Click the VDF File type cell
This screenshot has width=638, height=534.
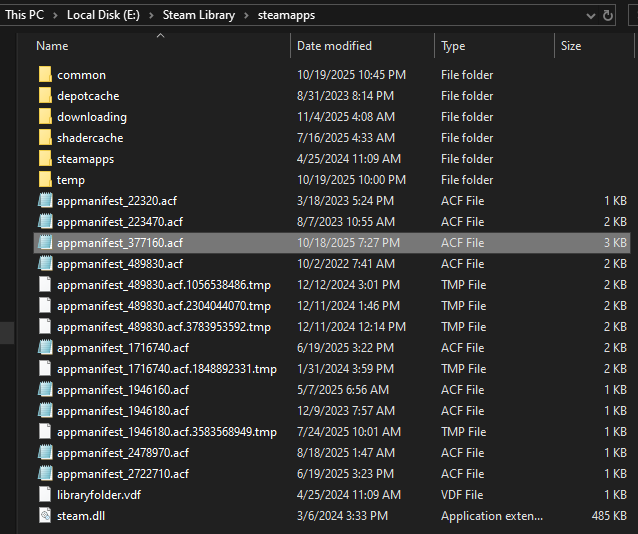click(462, 495)
